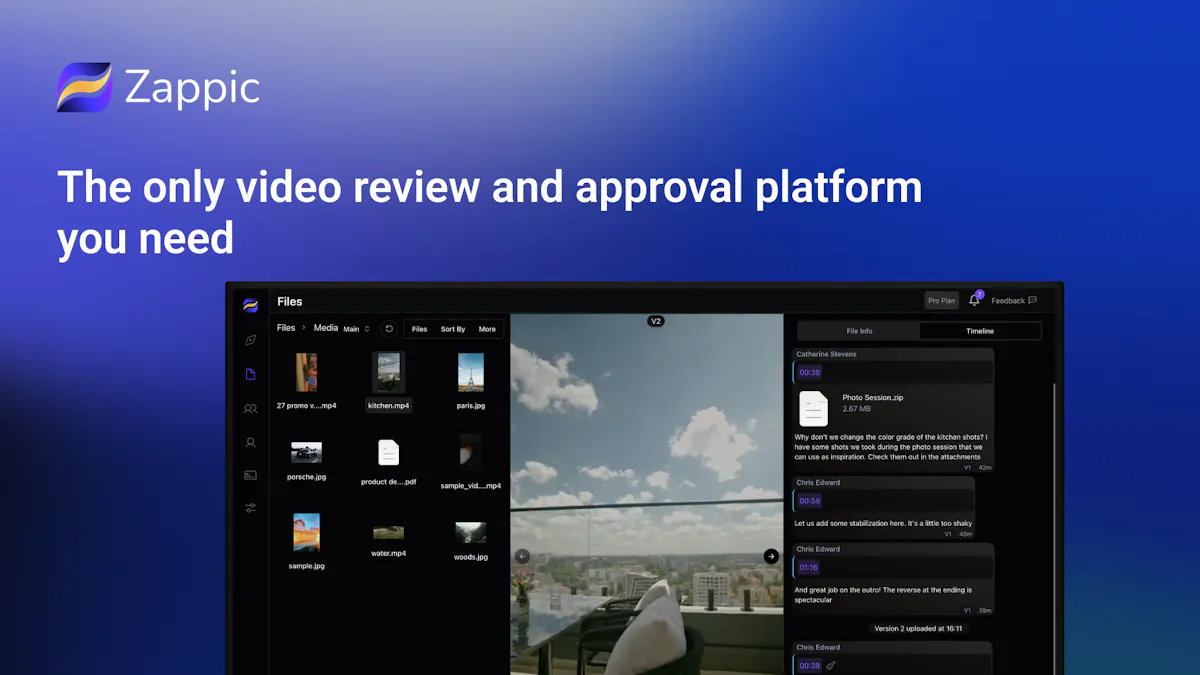Open the Sort By menu
1200x675 pixels.
pyautogui.click(x=453, y=329)
